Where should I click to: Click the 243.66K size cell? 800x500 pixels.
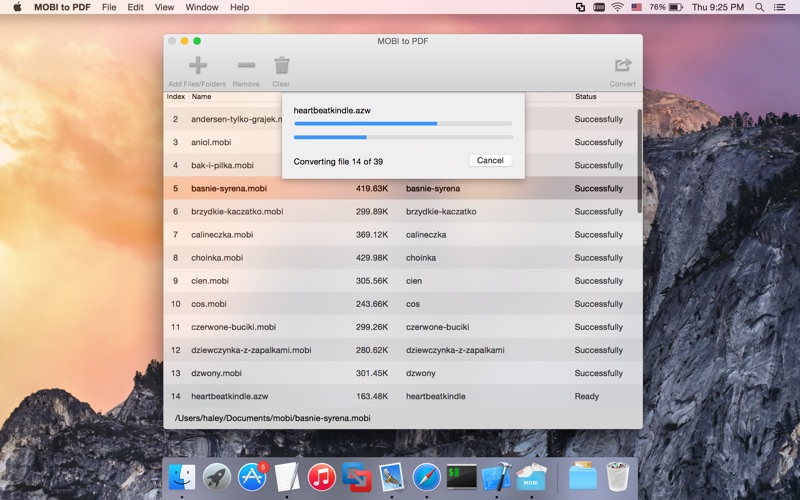(372, 304)
